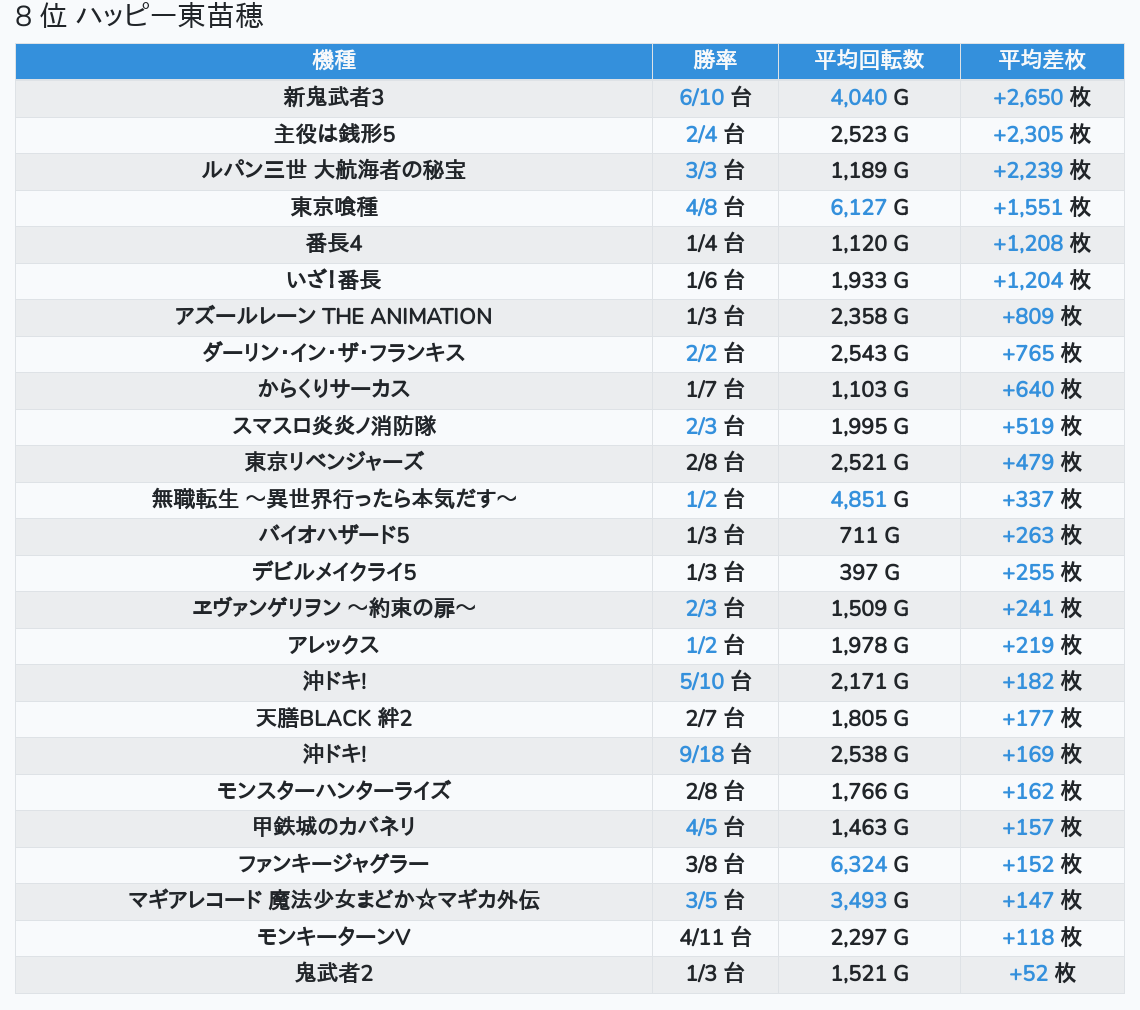Image resolution: width=1140 pixels, height=1010 pixels.
Task: Click the 9/18 台 win rate cell
Action: point(714,754)
